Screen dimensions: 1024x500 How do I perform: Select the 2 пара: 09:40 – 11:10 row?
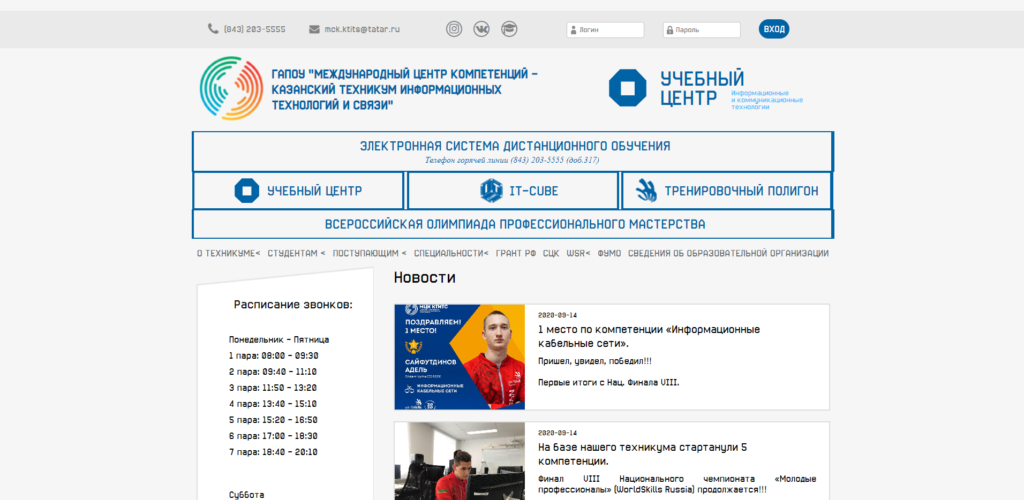click(273, 372)
